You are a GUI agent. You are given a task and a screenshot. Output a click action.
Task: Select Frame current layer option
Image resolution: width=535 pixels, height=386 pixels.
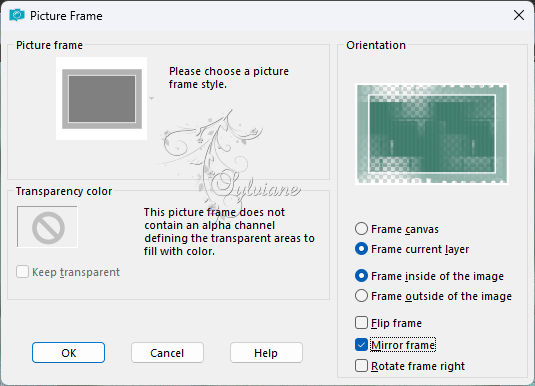(361, 249)
